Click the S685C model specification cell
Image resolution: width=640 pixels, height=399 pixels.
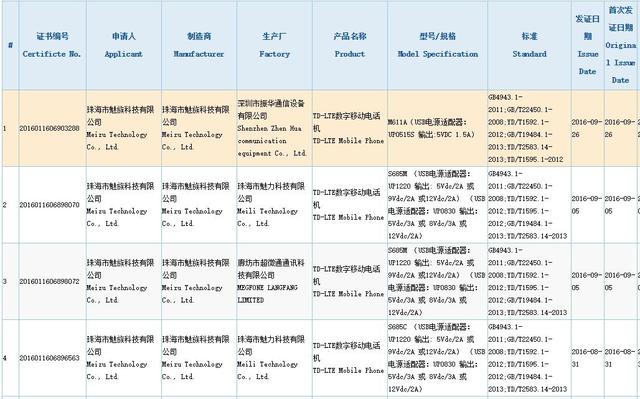click(x=438, y=358)
